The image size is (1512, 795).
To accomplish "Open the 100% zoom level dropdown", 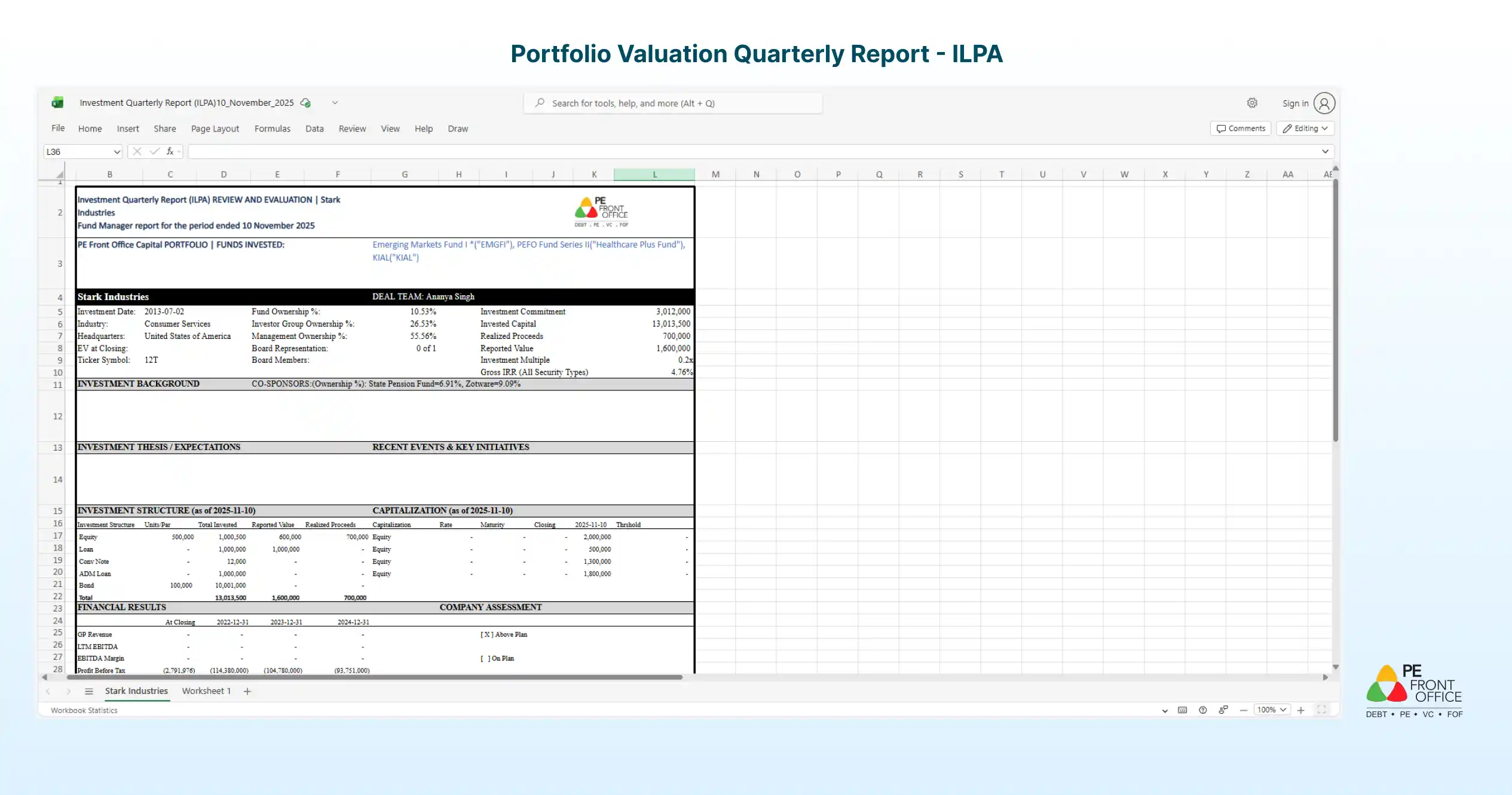I will [x=1272, y=710].
